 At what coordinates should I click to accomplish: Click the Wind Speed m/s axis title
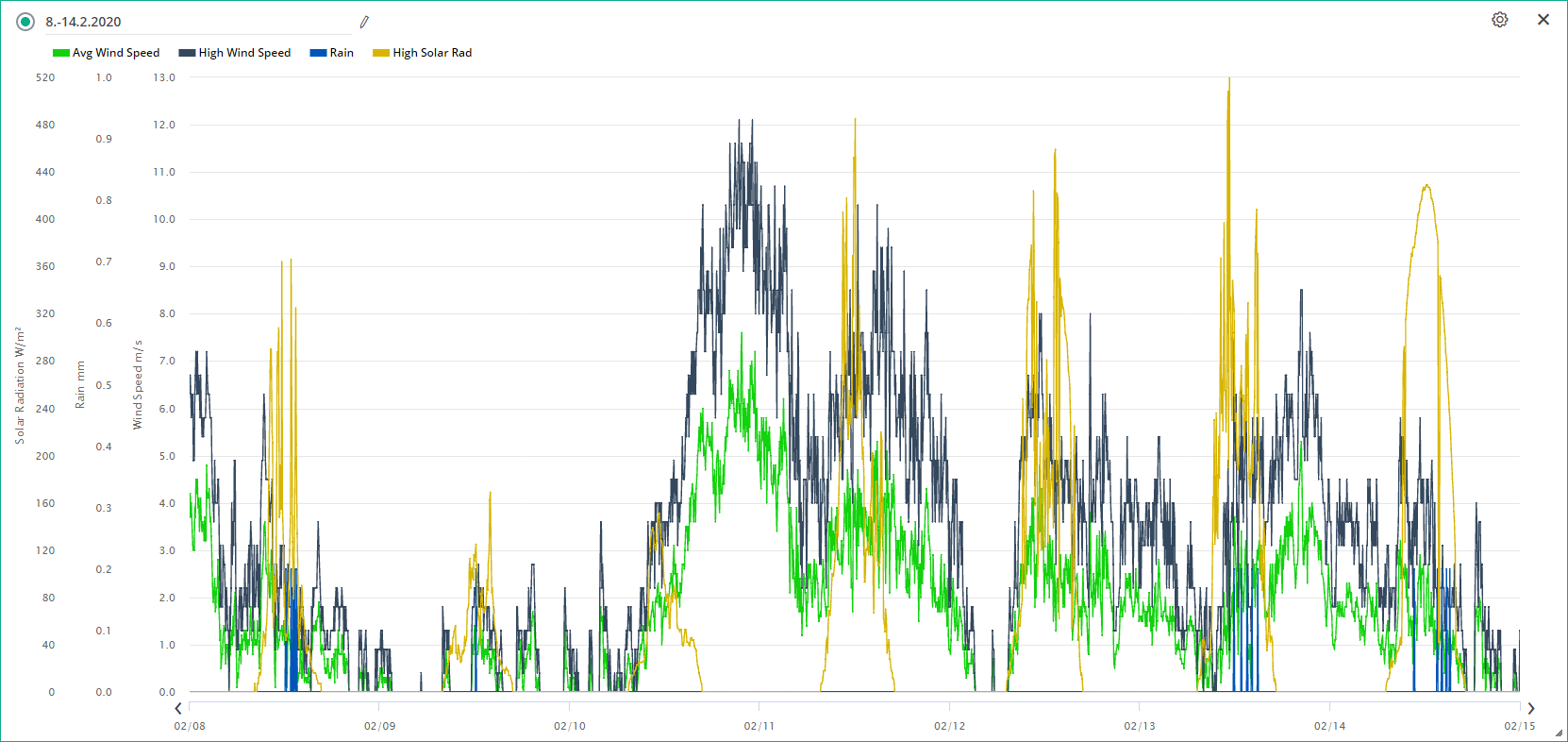pos(138,385)
